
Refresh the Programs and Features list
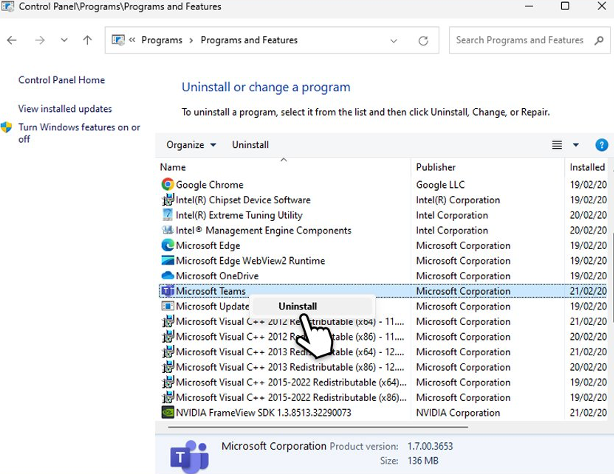click(423, 41)
